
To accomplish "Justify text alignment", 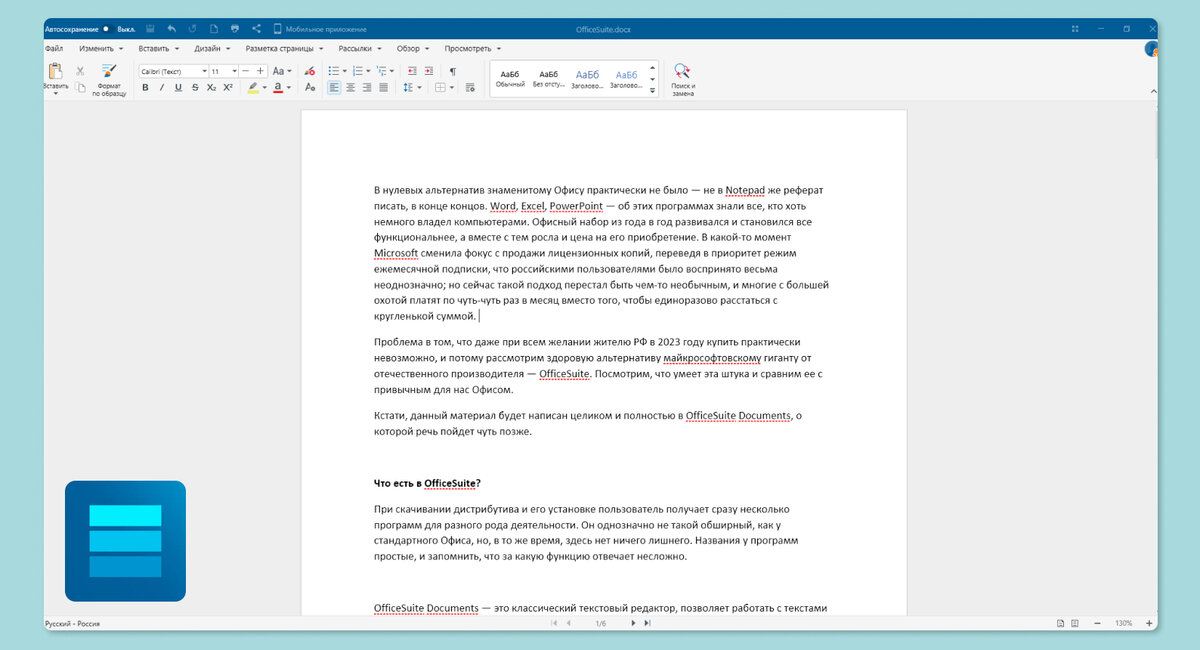I will click(383, 87).
